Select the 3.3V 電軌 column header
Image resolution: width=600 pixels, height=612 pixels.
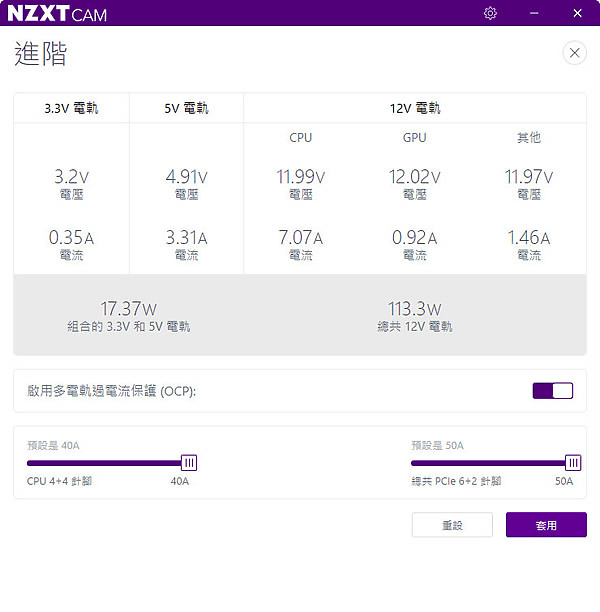pos(71,108)
